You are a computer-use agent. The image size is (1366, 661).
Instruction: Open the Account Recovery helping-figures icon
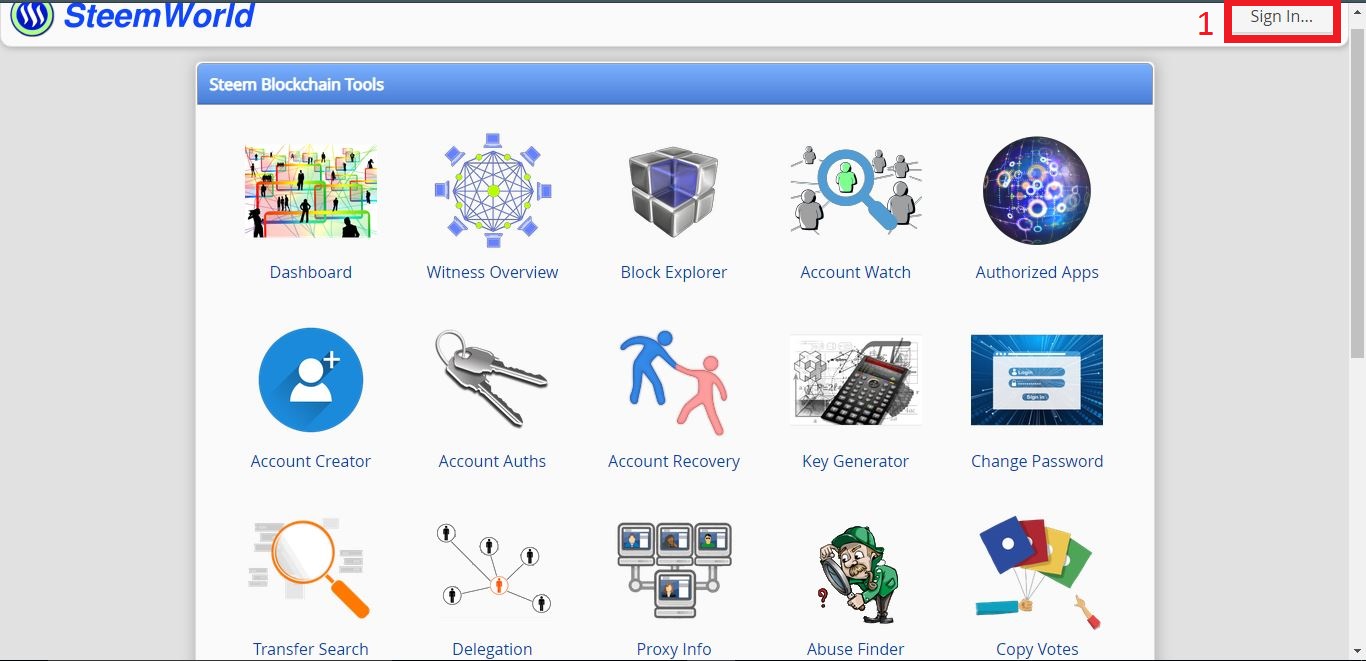tap(673, 382)
